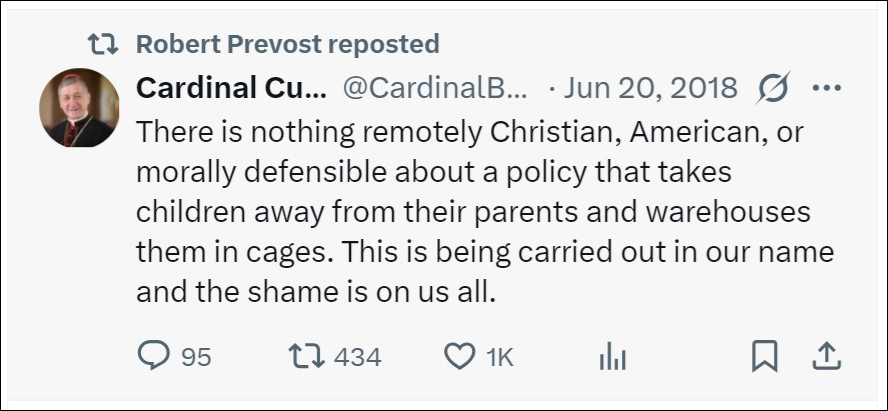Click the @CardinalB... handle
This screenshot has width=888, height=411.
[435, 88]
